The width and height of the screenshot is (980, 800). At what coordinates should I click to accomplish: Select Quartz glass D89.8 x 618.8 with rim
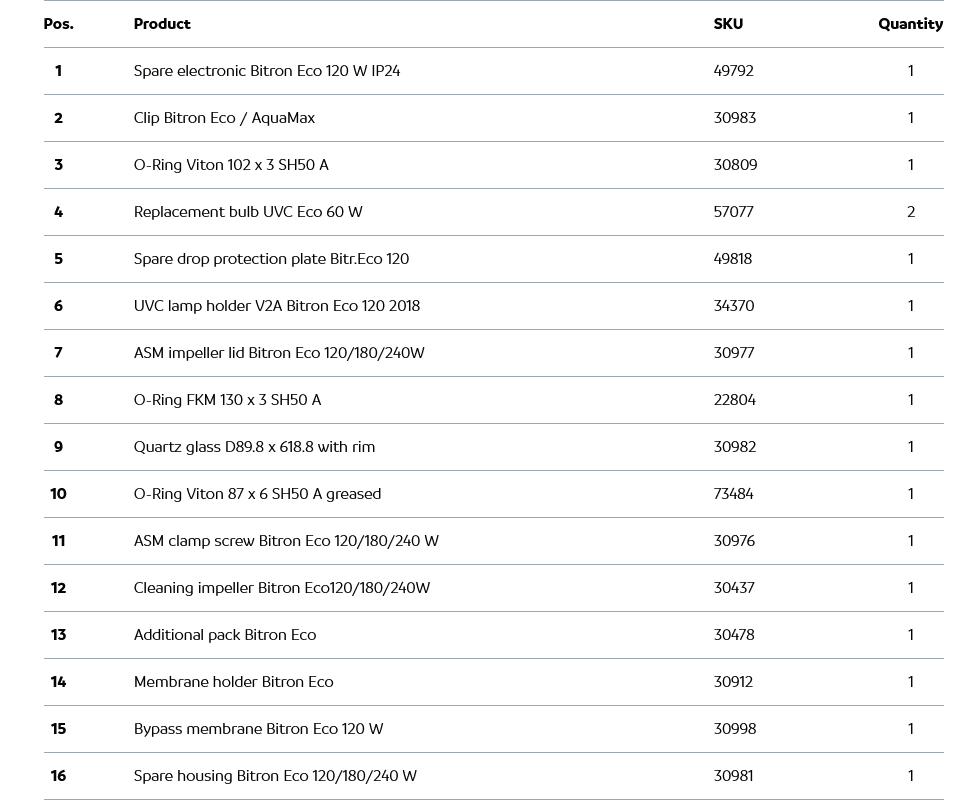point(254,447)
